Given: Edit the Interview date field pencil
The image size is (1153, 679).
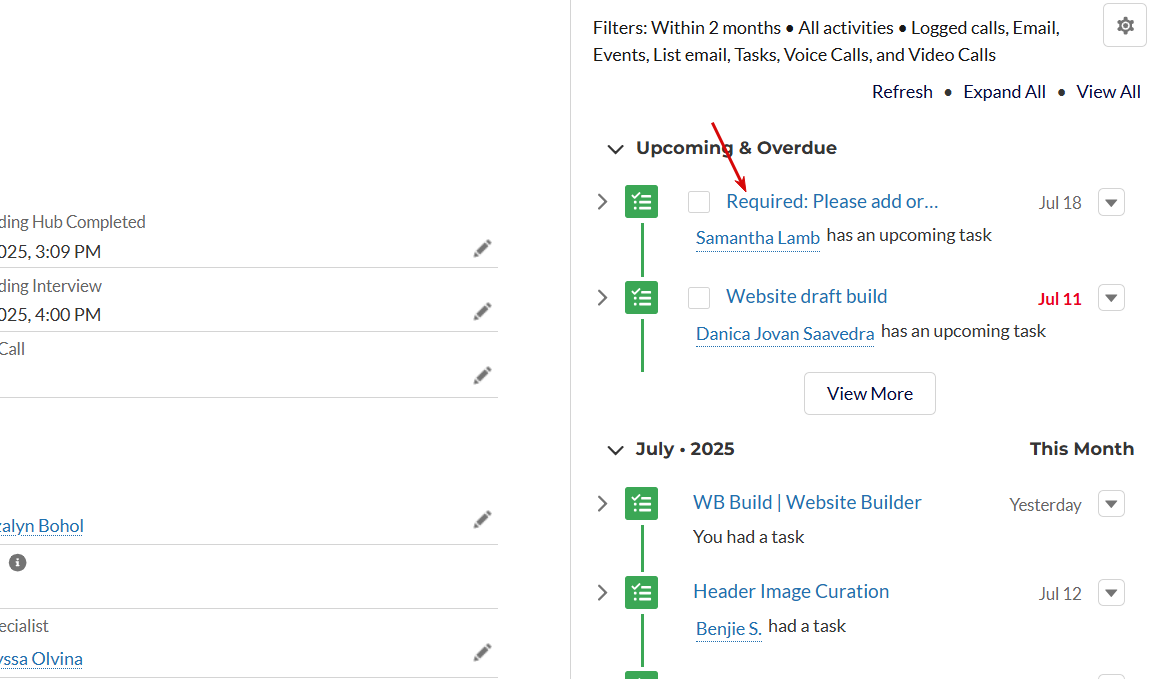Looking at the screenshot, I should click(x=482, y=312).
